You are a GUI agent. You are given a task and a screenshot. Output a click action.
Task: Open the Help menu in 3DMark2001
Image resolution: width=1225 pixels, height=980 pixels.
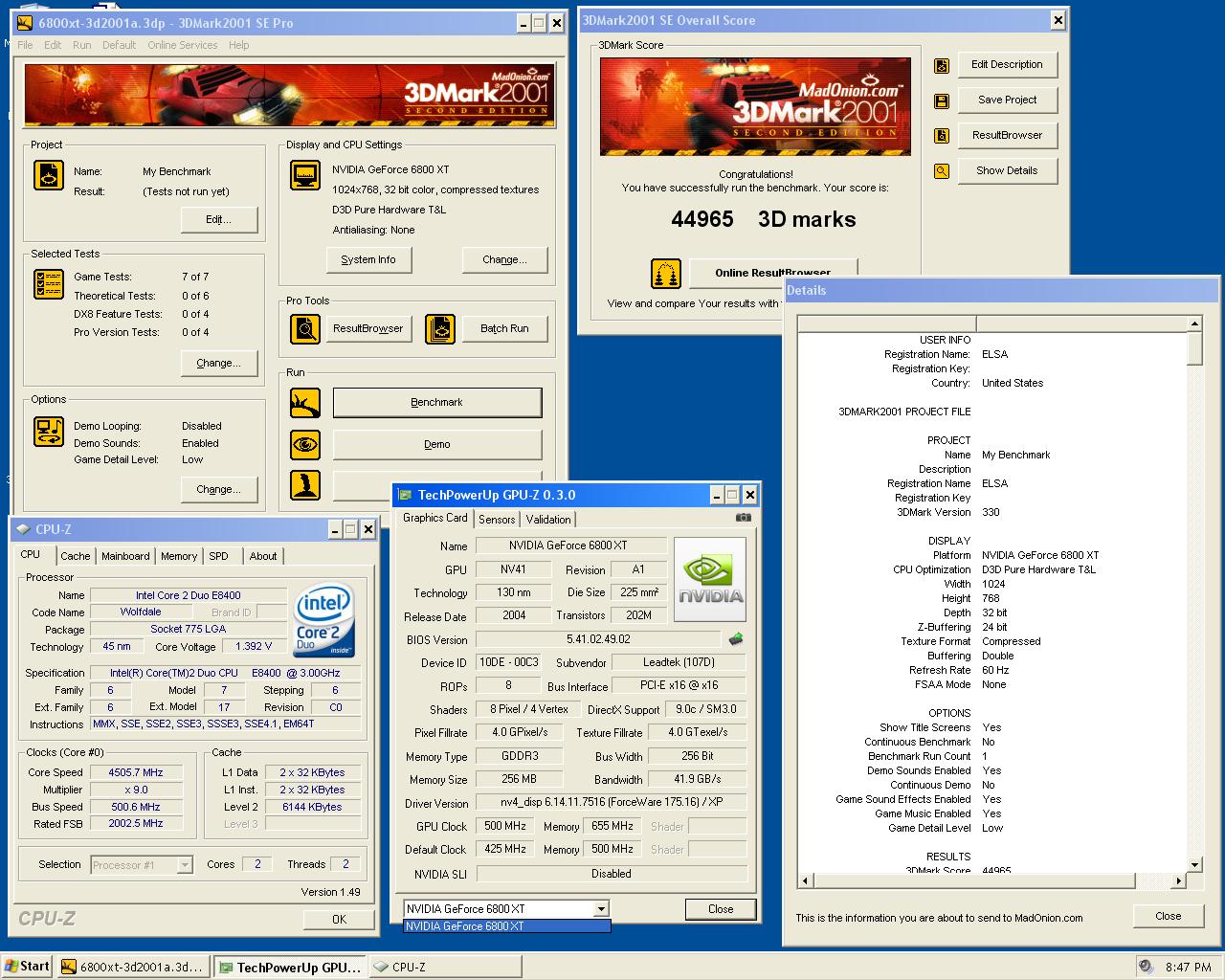coord(239,45)
